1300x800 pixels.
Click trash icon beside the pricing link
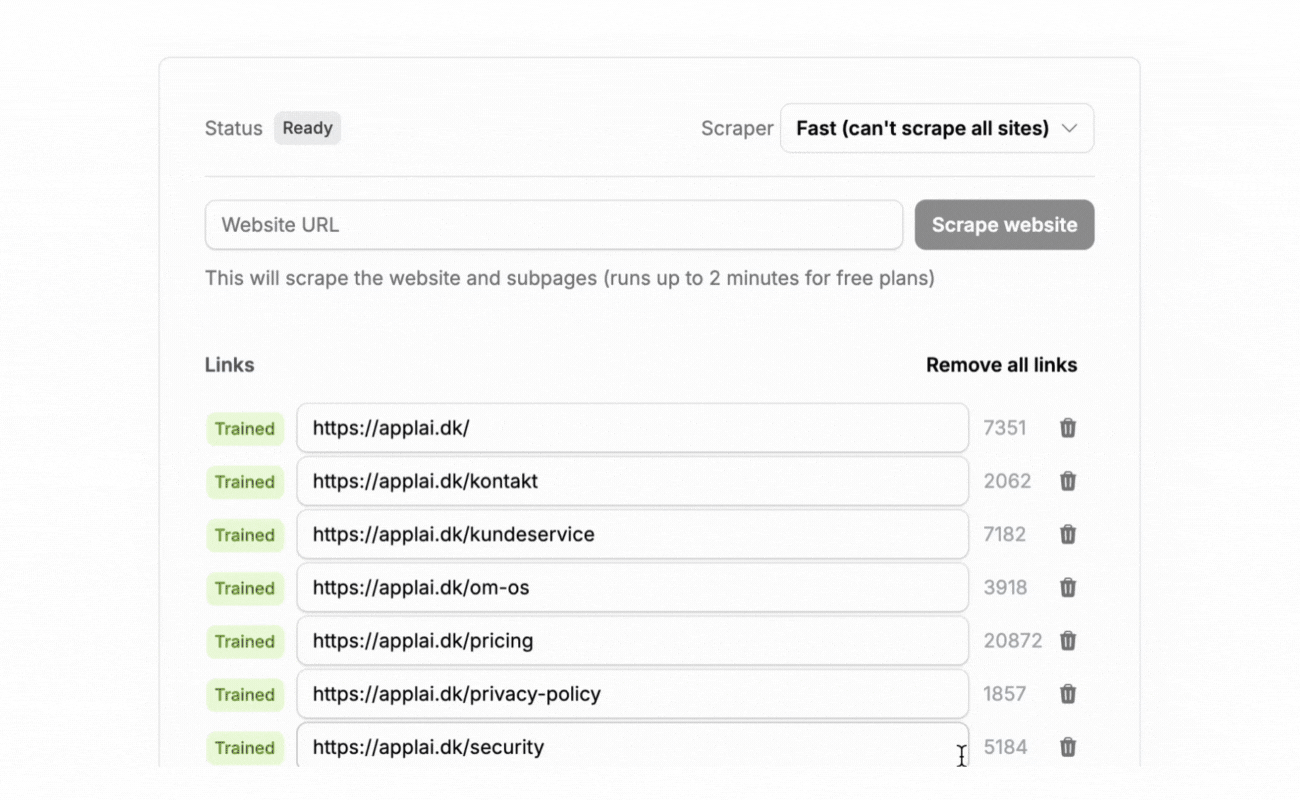pos(1068,640)
